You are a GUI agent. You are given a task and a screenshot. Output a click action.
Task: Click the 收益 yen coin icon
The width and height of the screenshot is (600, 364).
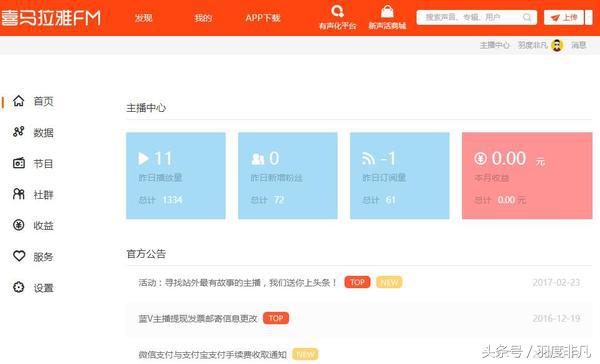tap(18, 225)
